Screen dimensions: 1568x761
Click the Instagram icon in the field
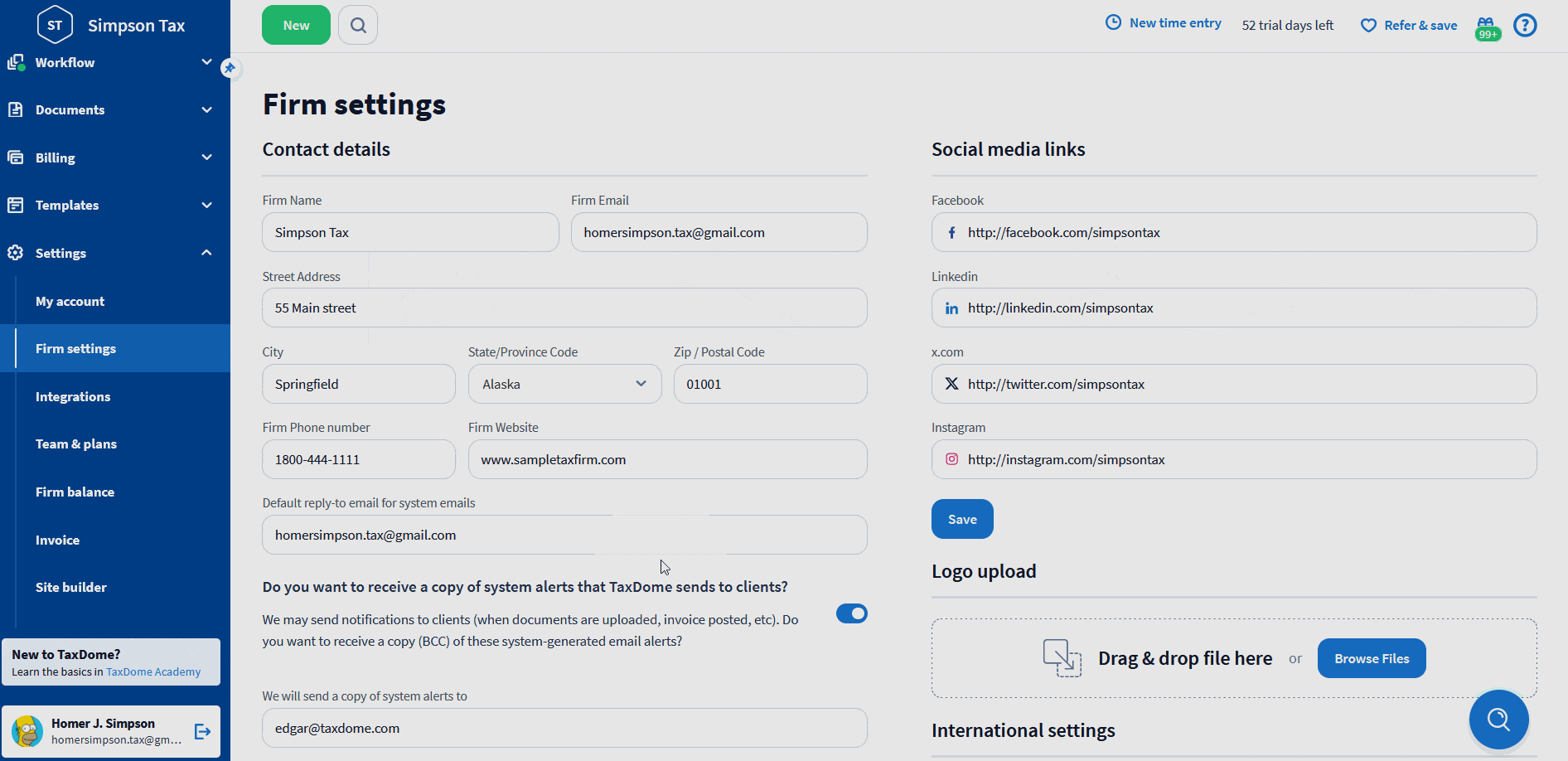951,459
